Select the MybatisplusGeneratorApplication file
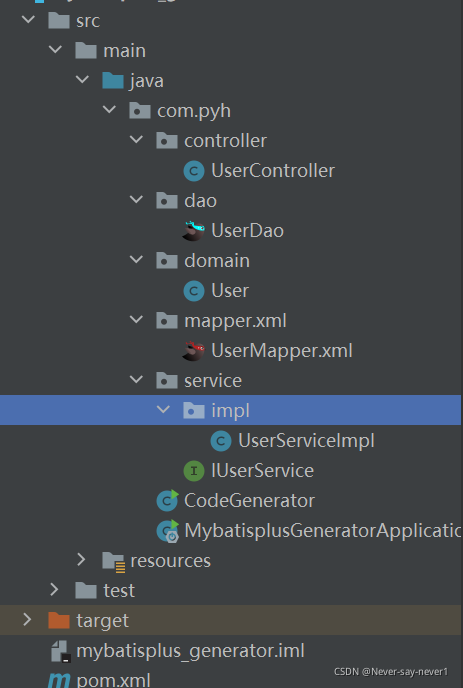The height and width of the screenshot is (688, 463). [x=323, y=531]
